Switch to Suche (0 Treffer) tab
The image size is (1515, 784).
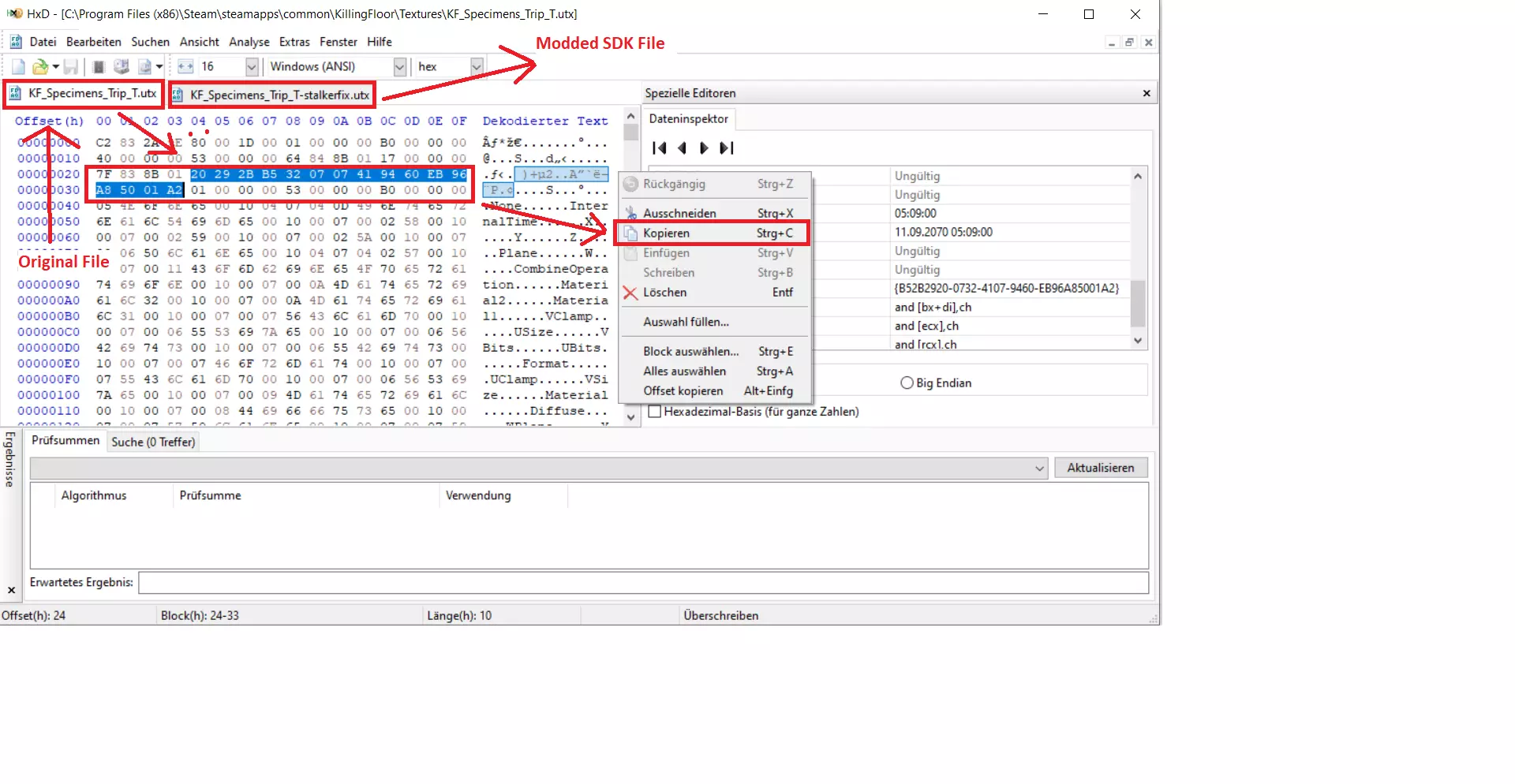point(153,442)
